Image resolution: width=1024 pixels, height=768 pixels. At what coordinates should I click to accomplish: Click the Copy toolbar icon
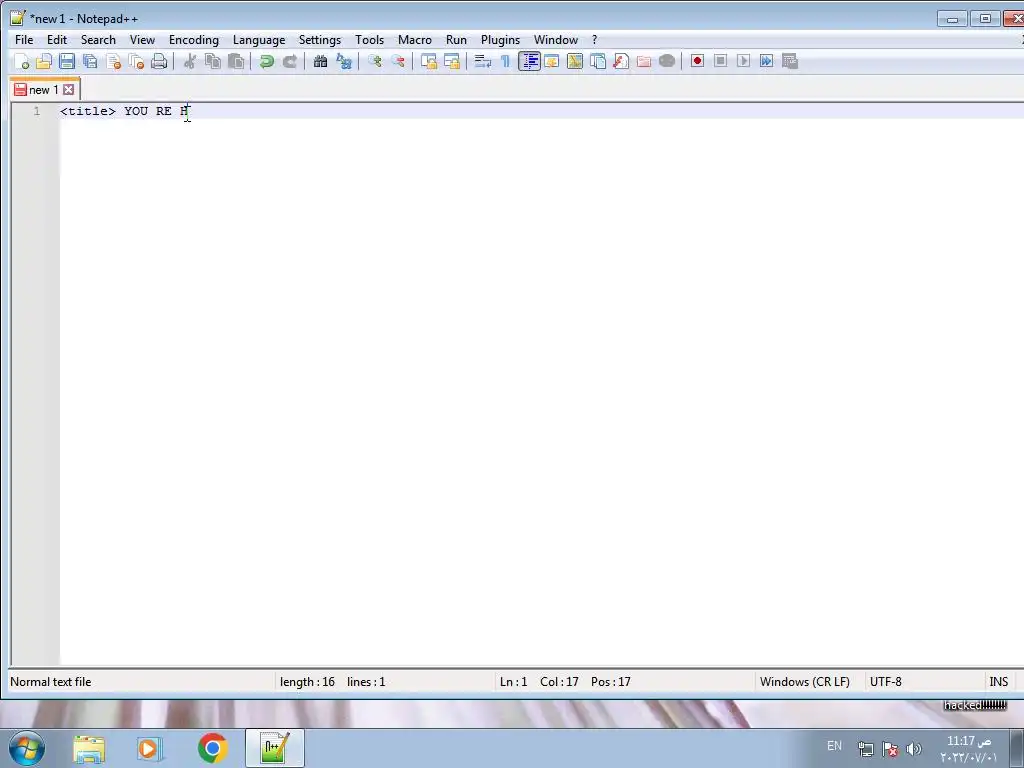click(213, 61)
